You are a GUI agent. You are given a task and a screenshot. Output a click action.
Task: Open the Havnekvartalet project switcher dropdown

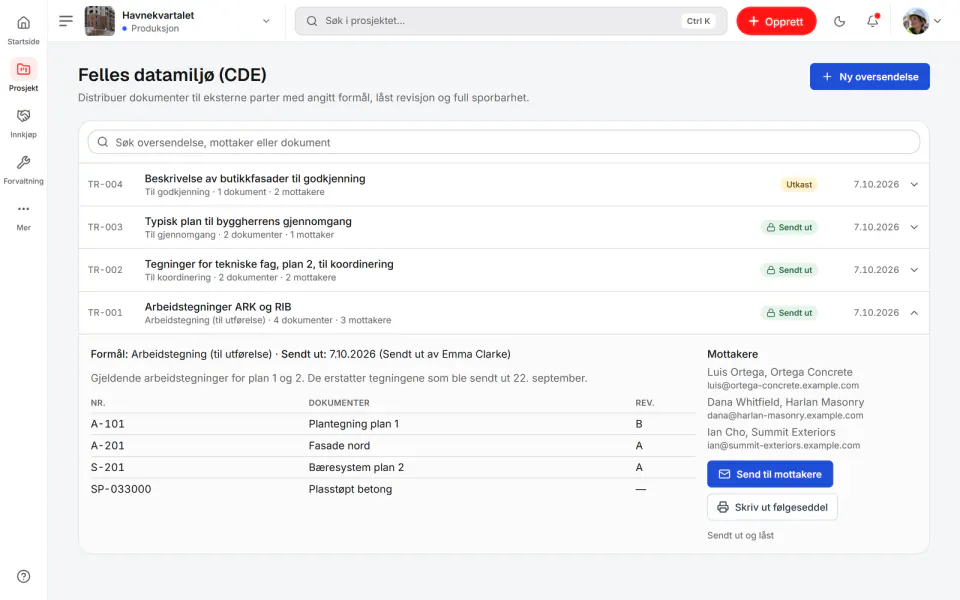[x=266, y=21]
